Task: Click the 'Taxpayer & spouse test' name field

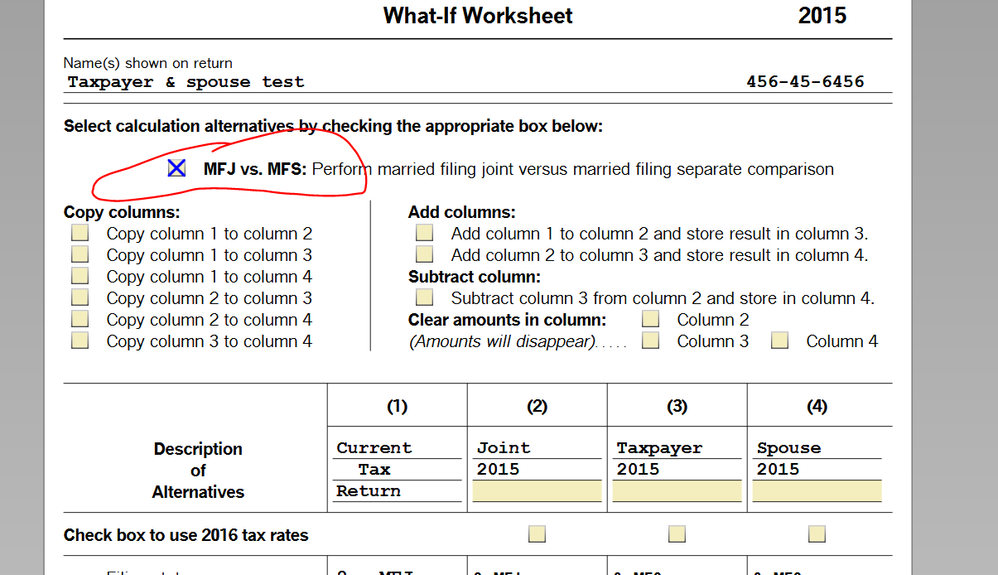Action: 186,82
